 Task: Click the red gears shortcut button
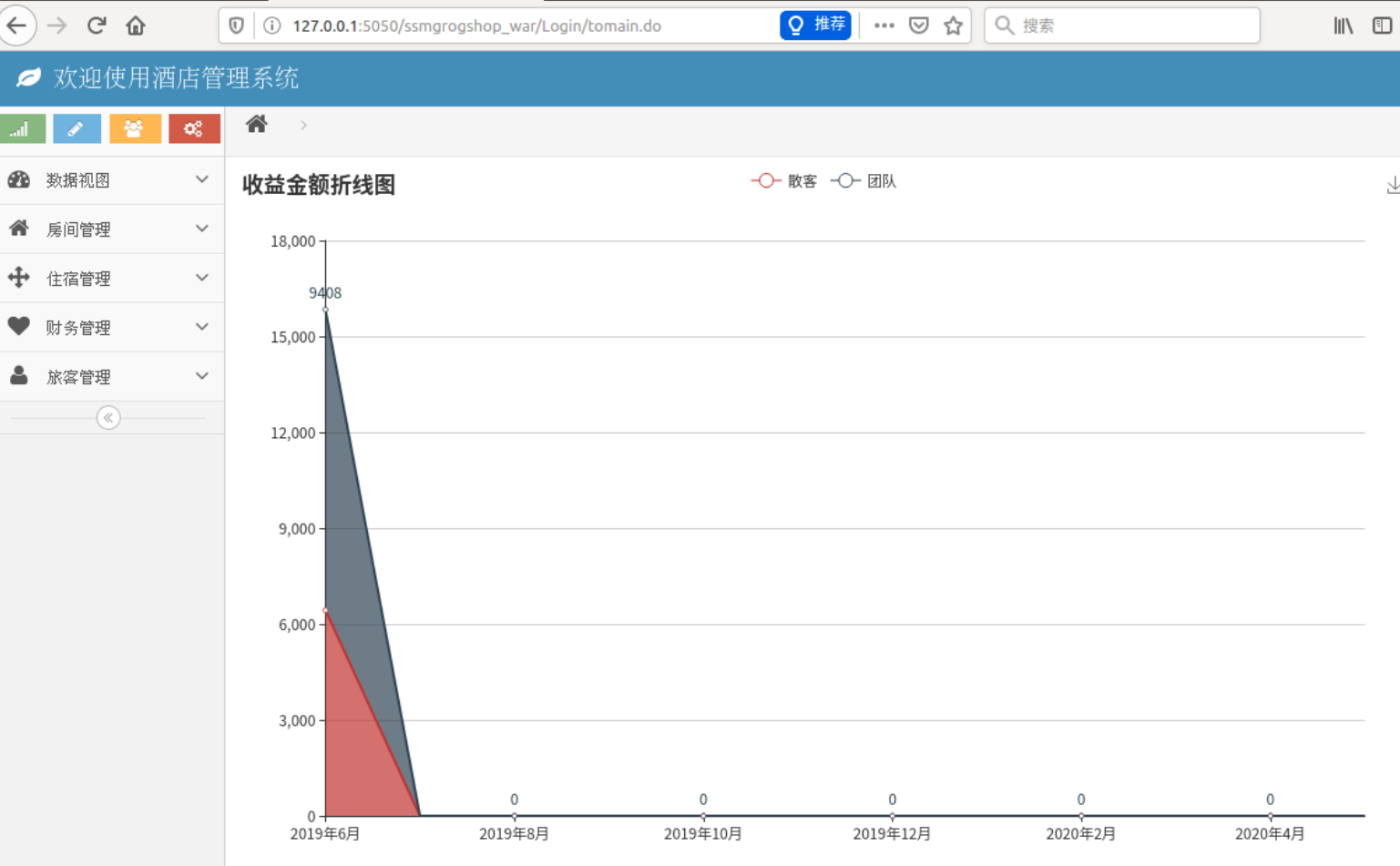194,128
